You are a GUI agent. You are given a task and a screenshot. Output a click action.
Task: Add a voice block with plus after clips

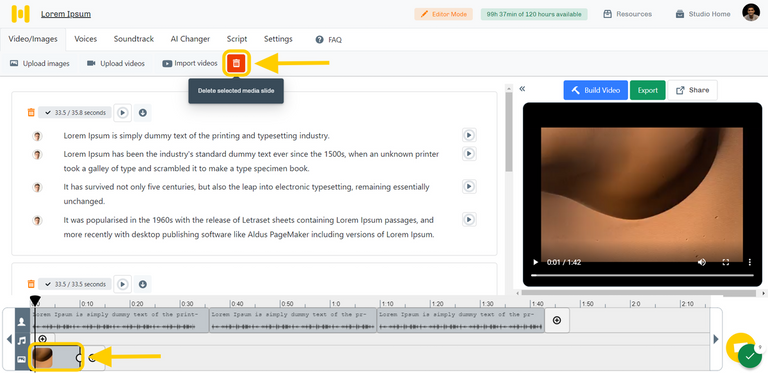[x=557, y=320]
